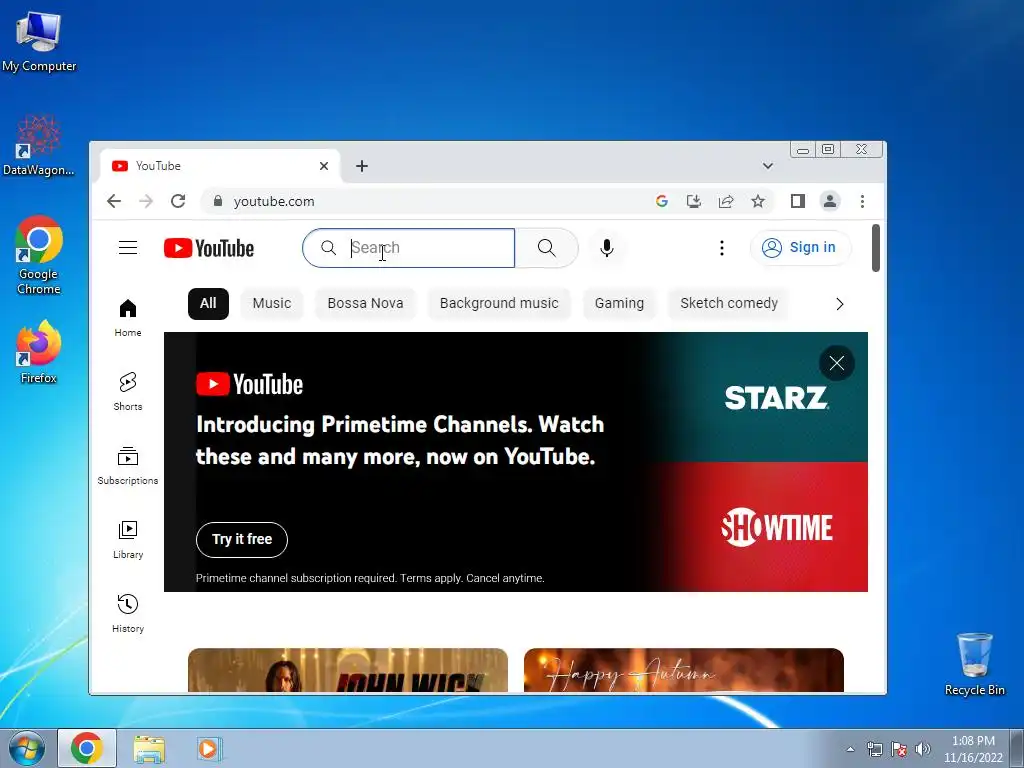Open Firefox desktop shortcut
The height and width of the screenshot is (768, 1024).
(39, 353)
